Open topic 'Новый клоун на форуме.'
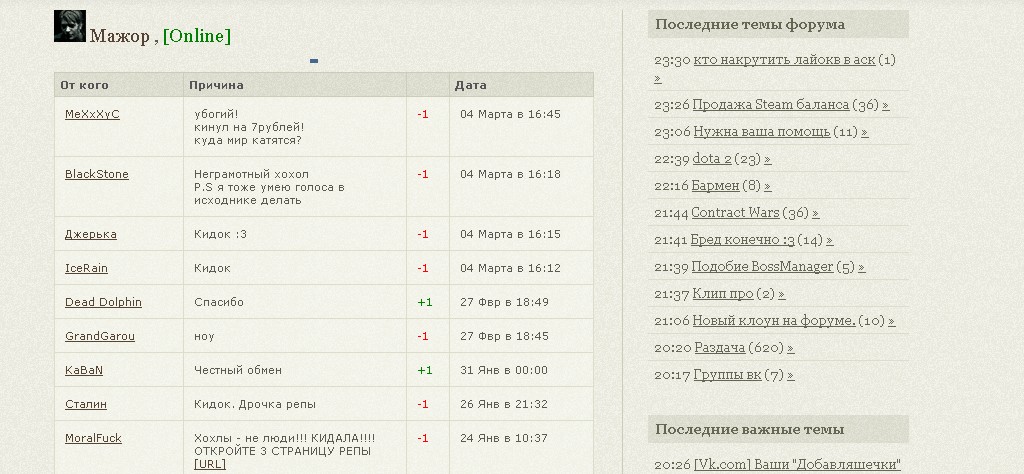 [x=774, y=321]
